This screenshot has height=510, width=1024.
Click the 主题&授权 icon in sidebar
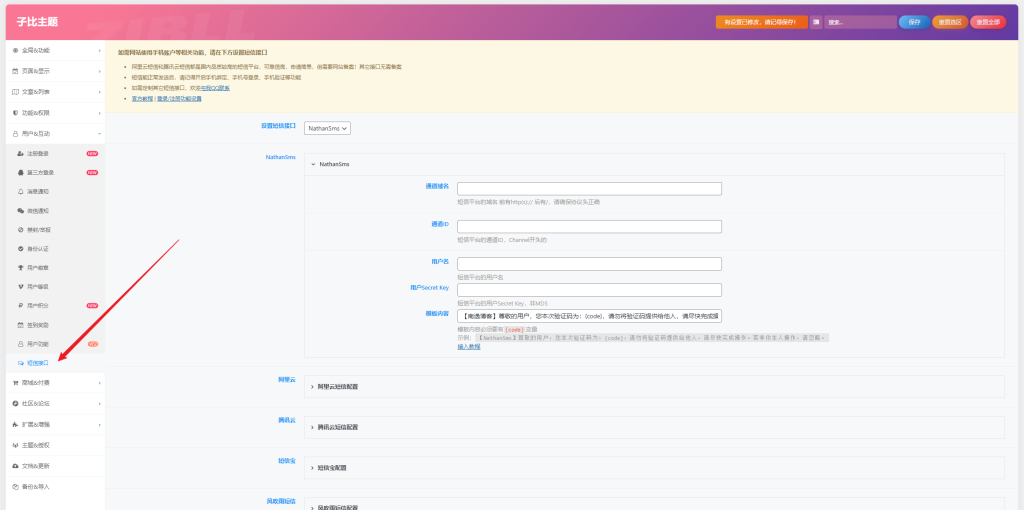[15, 445]
